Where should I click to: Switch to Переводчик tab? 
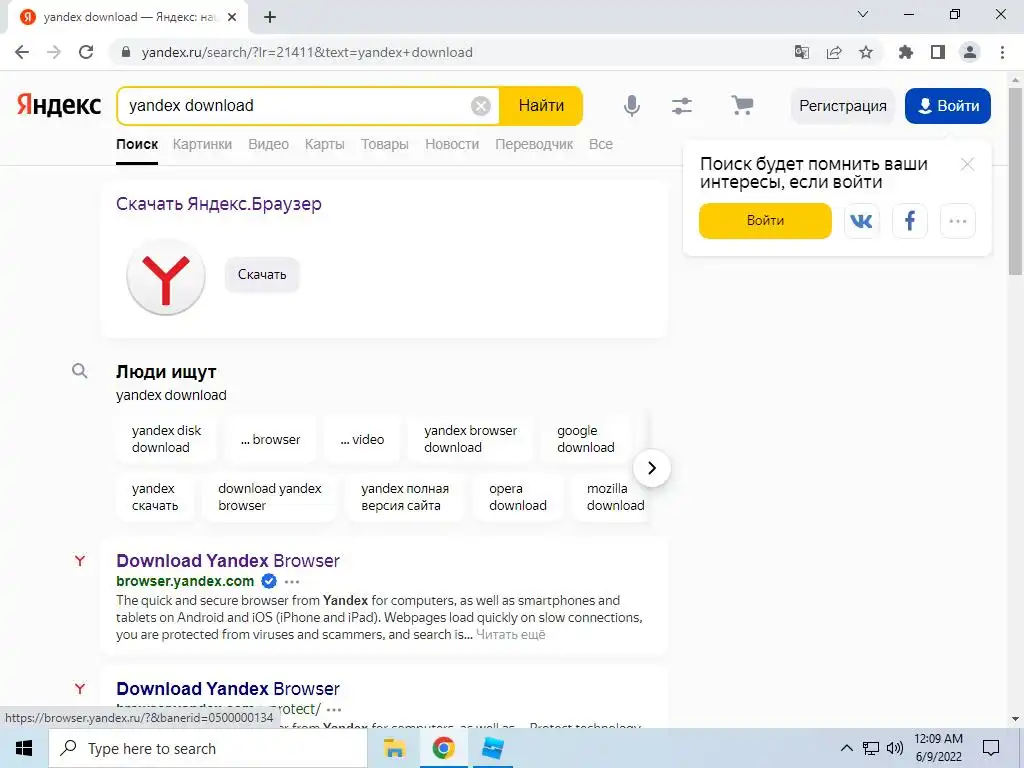534,144
